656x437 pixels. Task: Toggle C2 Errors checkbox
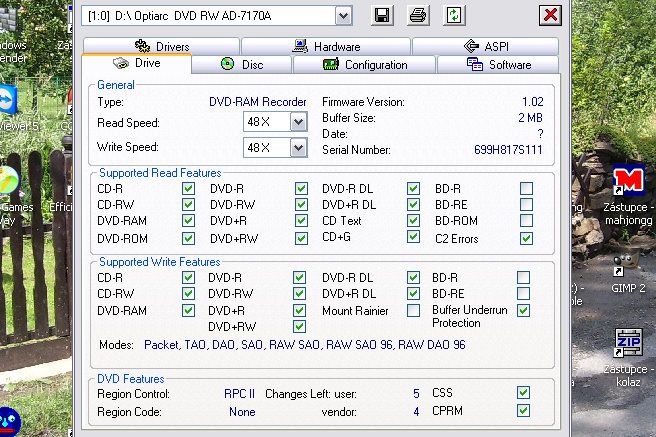click(x=526, y=238)
